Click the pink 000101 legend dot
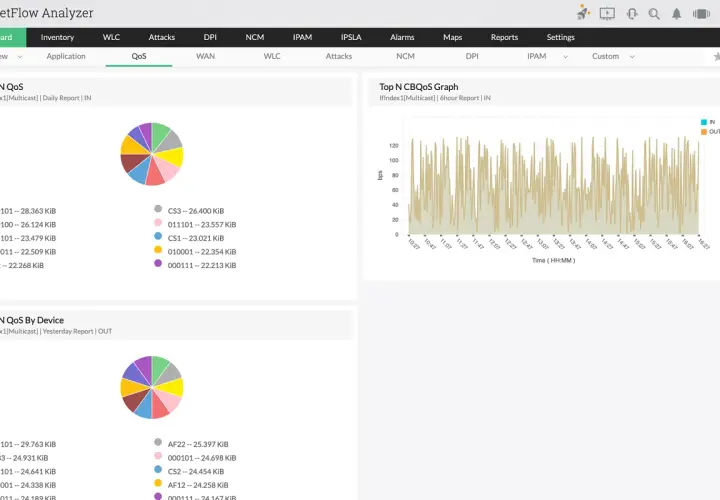720x500 pixels. pos(158,456)
